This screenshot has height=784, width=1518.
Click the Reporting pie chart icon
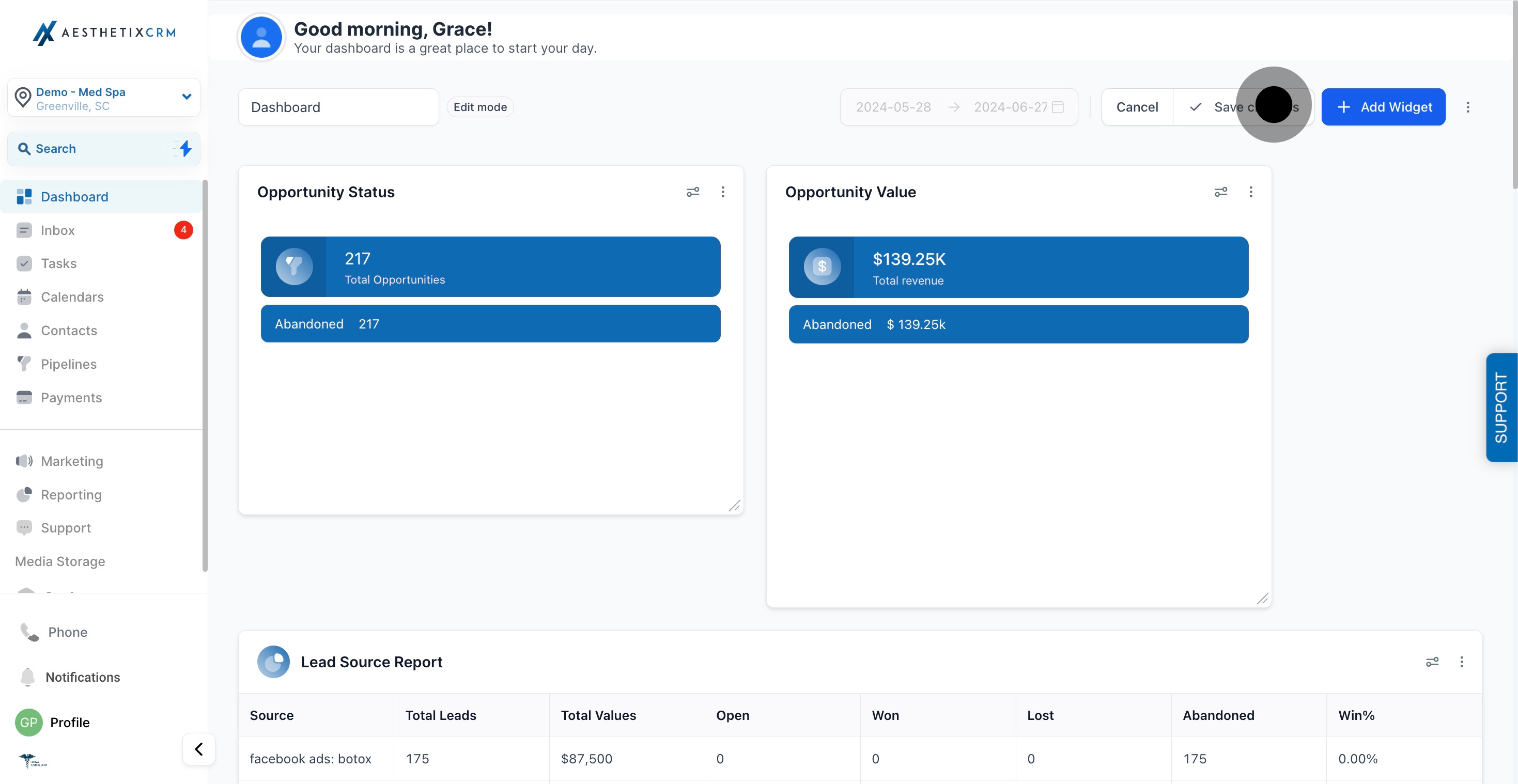coord(24,495)
